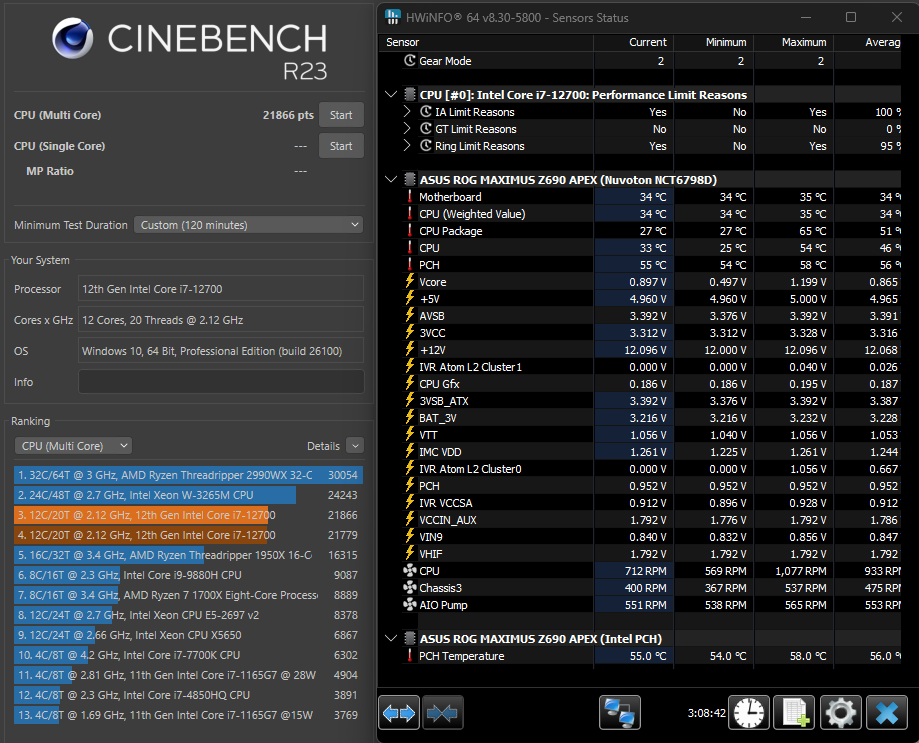Close sensors with blue X icon
The width and height of the screenshot is (919, 743).
887,713
